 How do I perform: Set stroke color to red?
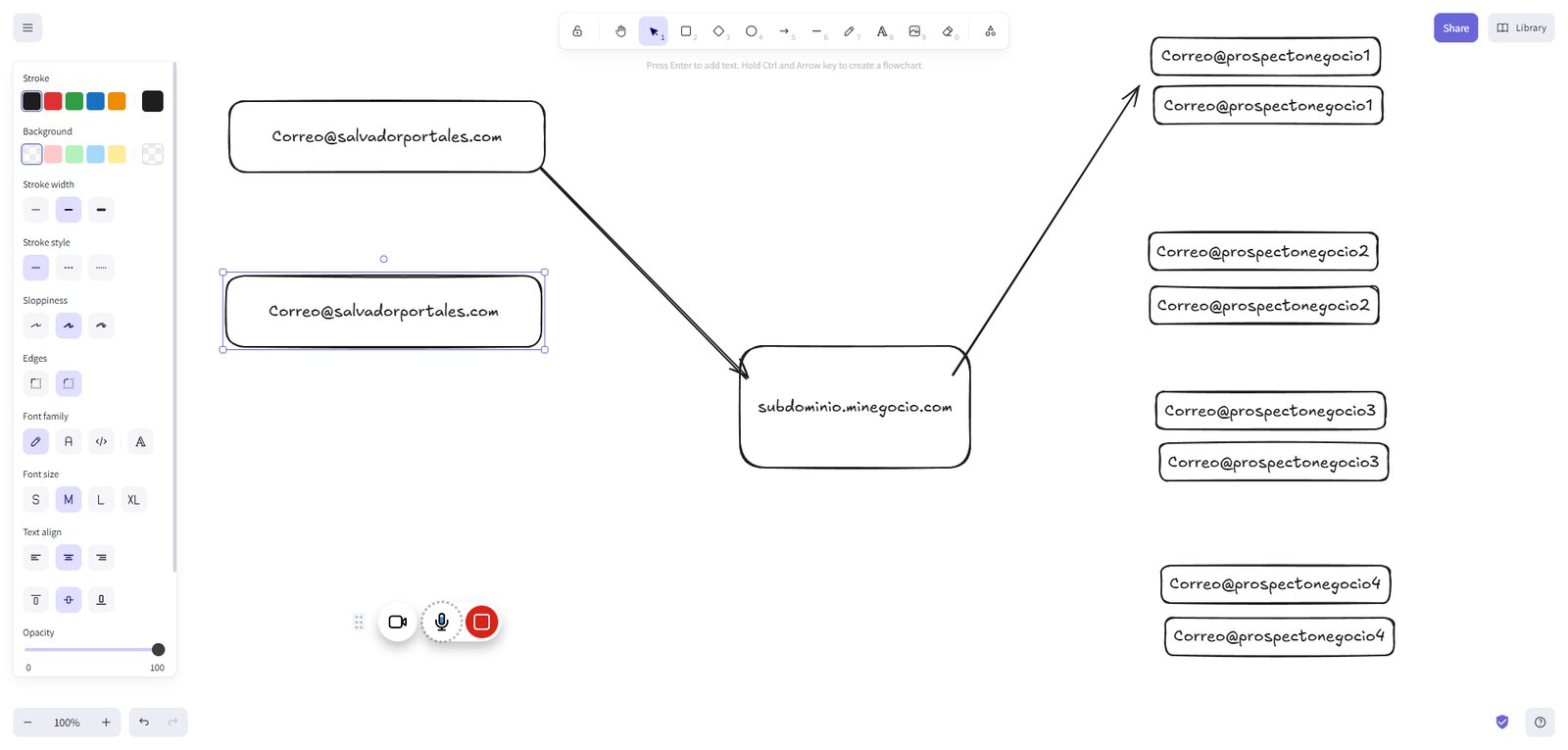pos(53,101)
